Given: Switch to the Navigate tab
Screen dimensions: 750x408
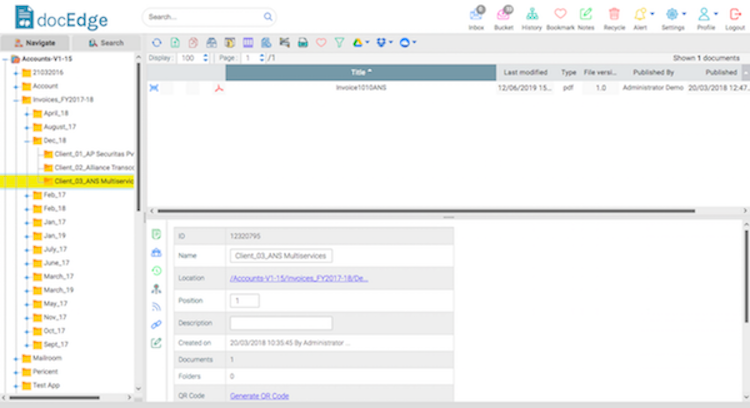Looking at the screenshot, I should pos(35,43).
